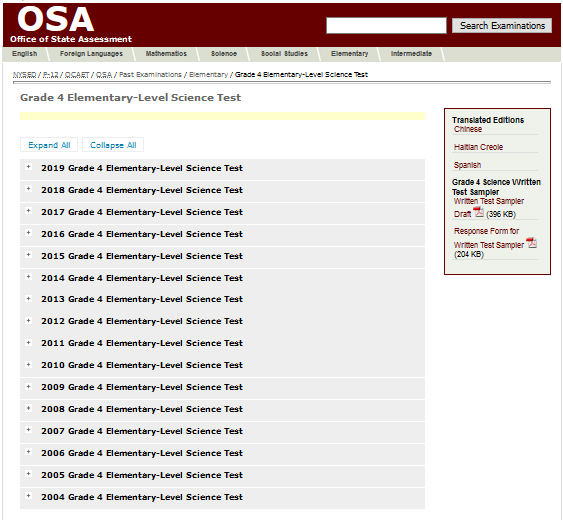Open the Response Form for Written Test Sampler link
The width and height of the screenshot is (563, 520).
(x=489, y=238)
